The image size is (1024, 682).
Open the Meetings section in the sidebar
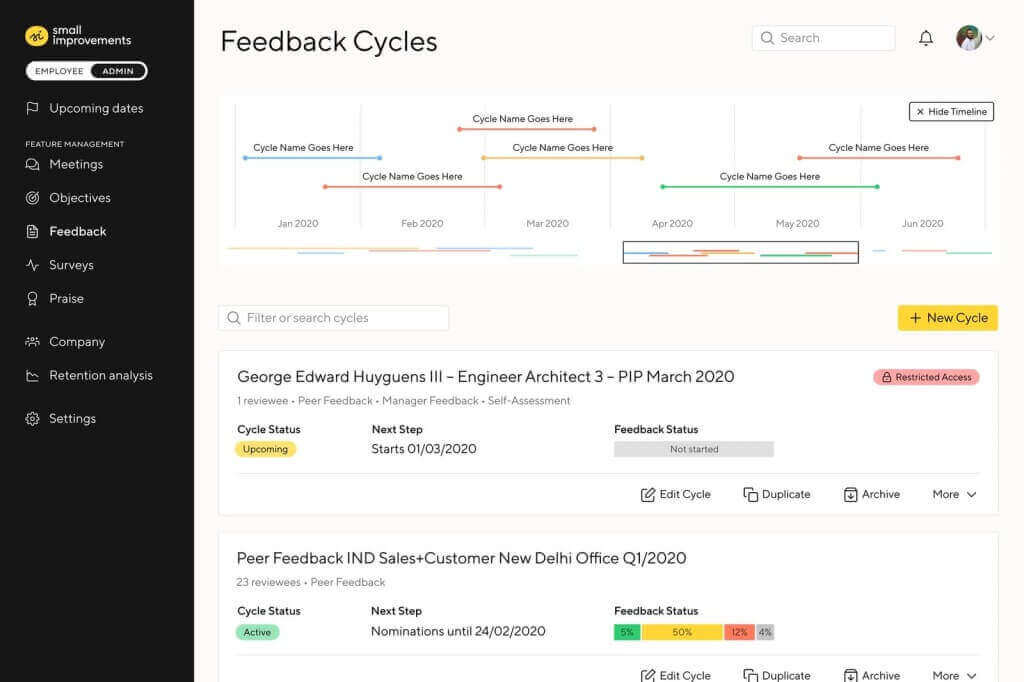tap(75, 164)
